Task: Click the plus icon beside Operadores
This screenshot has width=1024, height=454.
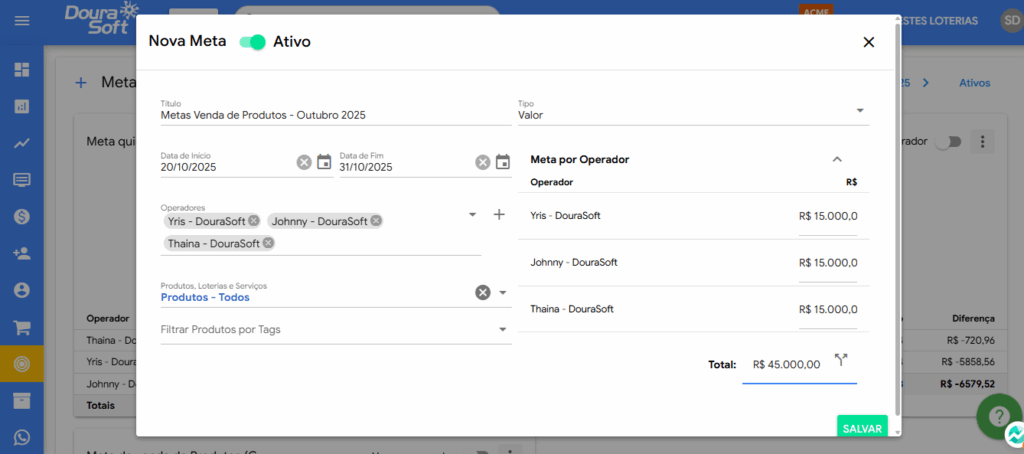Action: [499, 215]
